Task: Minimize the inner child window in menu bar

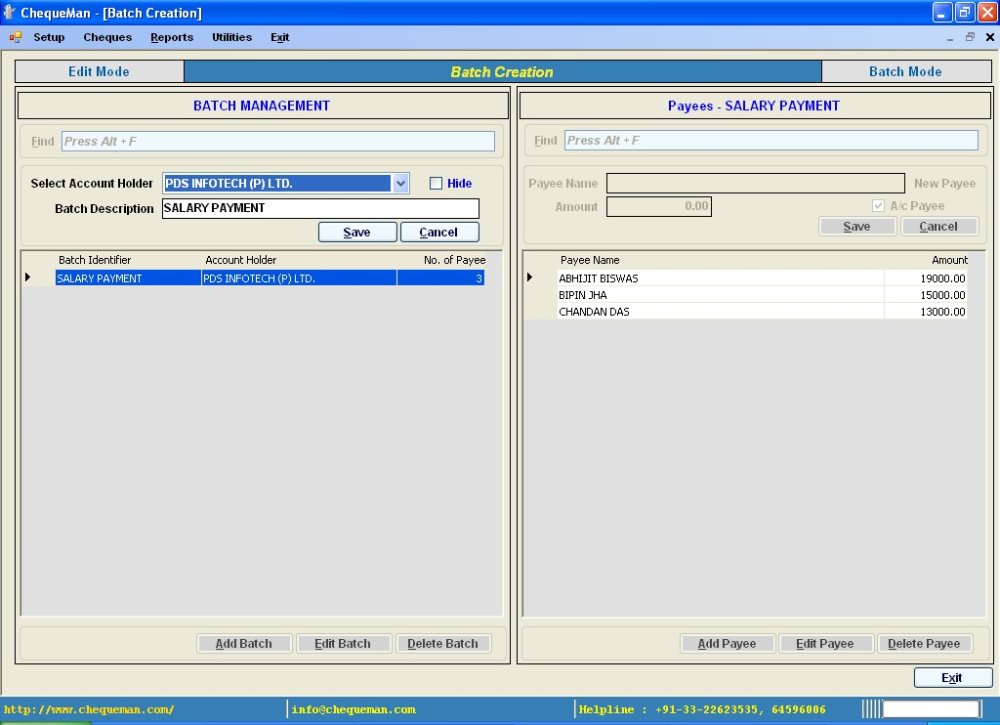Action: coord(950,38)
